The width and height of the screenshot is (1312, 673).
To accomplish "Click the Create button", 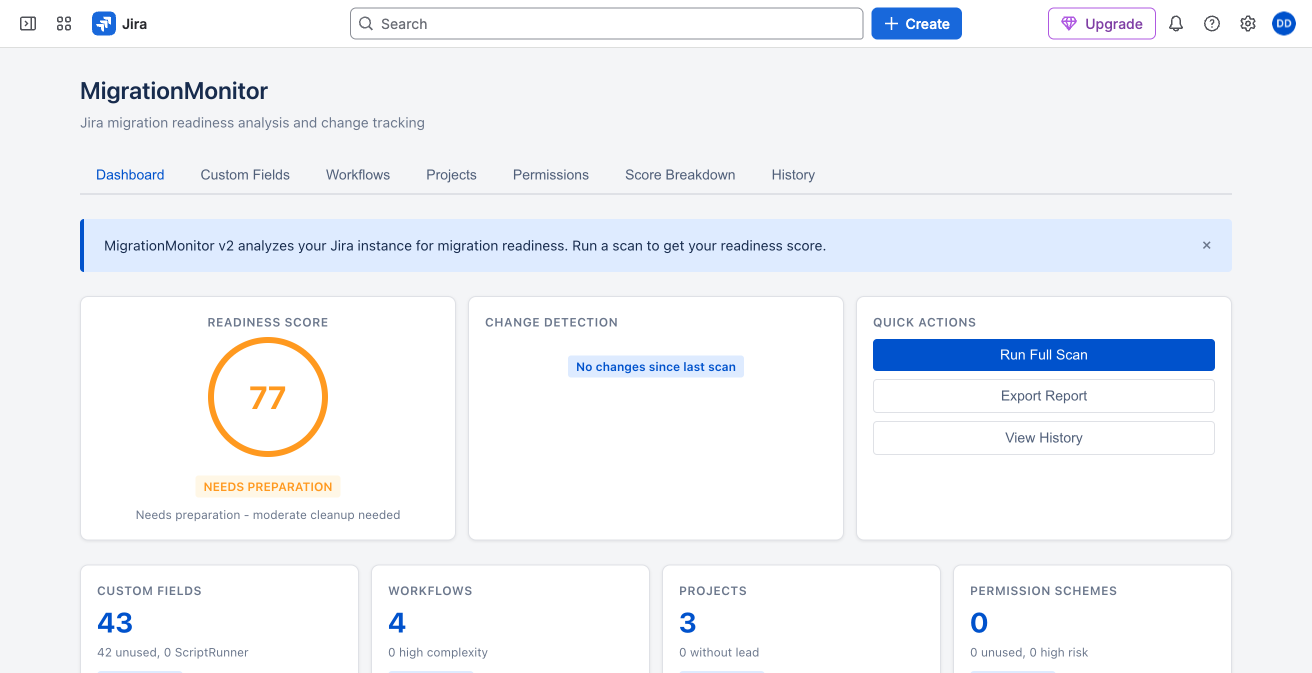I will (x=916, y=23).
